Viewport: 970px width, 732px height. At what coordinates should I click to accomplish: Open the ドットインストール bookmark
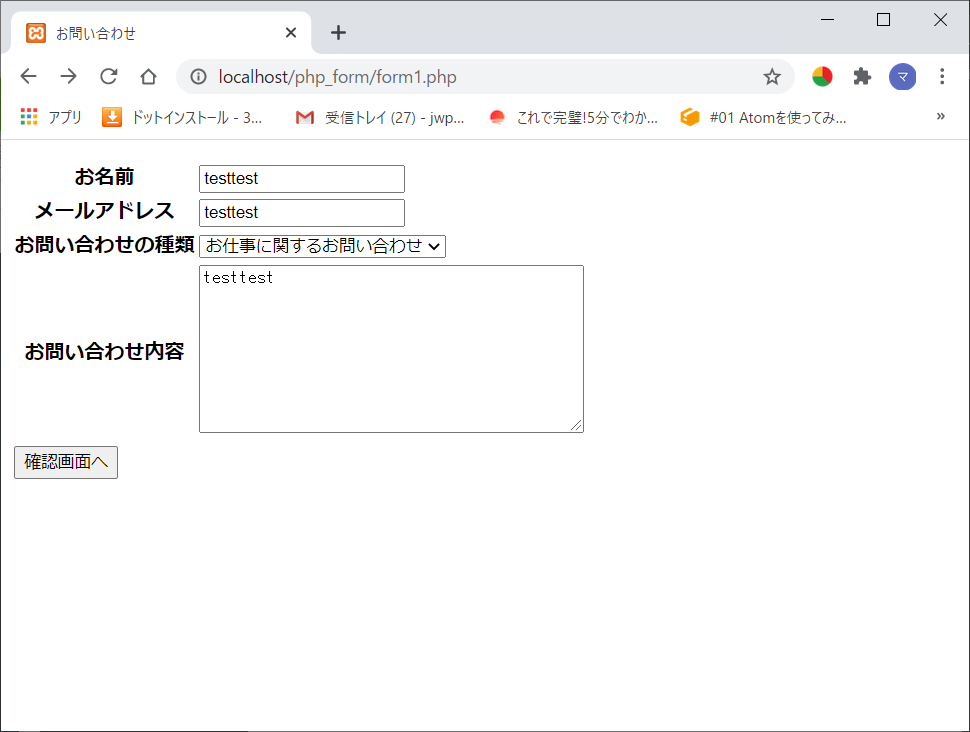(182, 117)
